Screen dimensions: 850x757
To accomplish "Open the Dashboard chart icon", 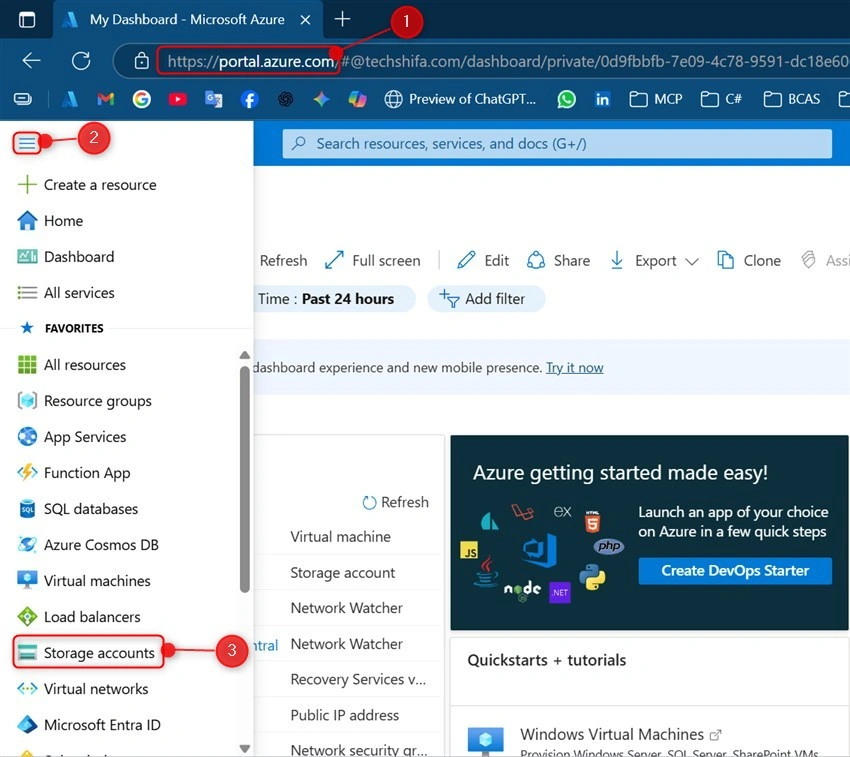I will pos(27,256).
